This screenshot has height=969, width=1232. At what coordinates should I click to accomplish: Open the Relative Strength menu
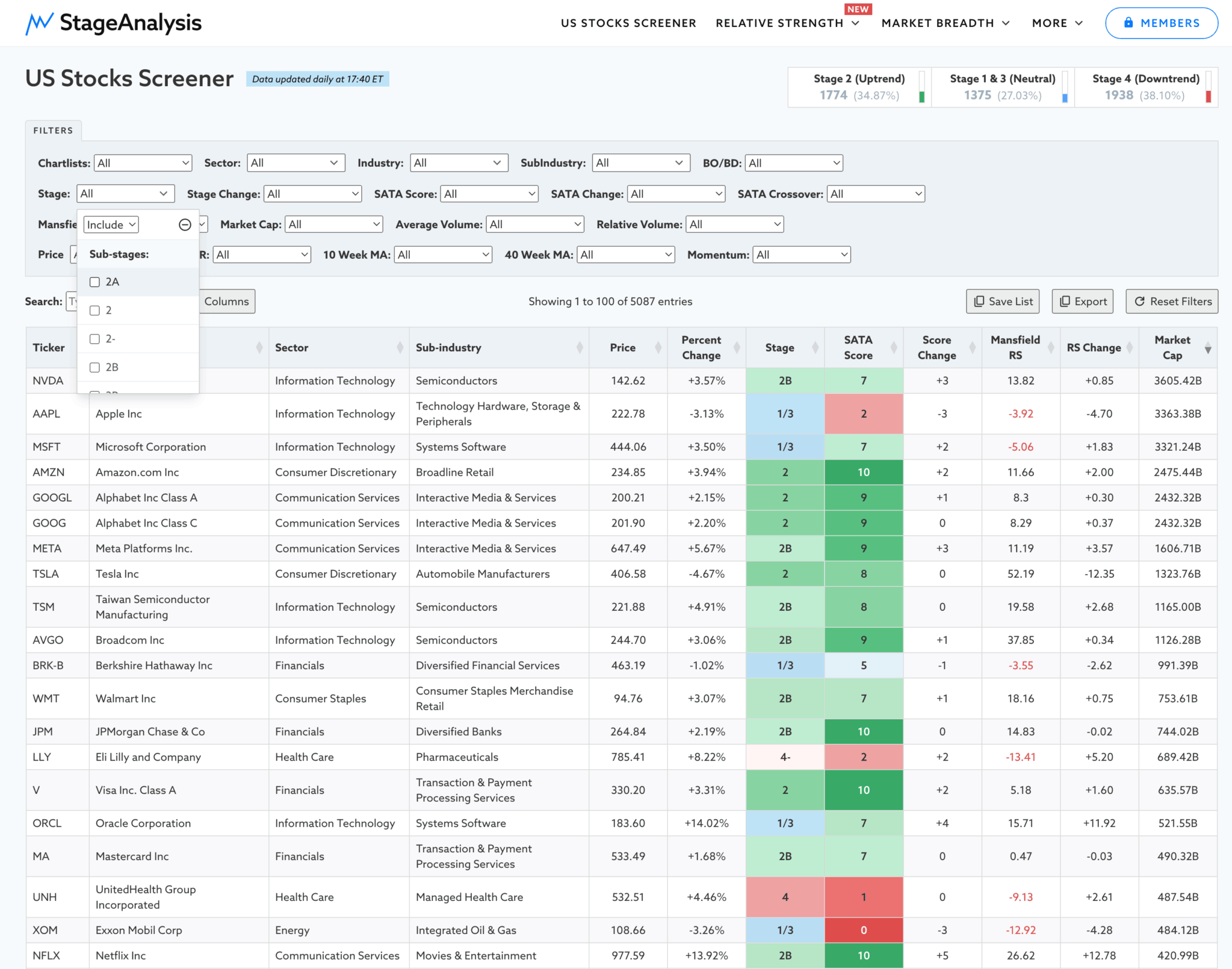(x=787, y=23)
